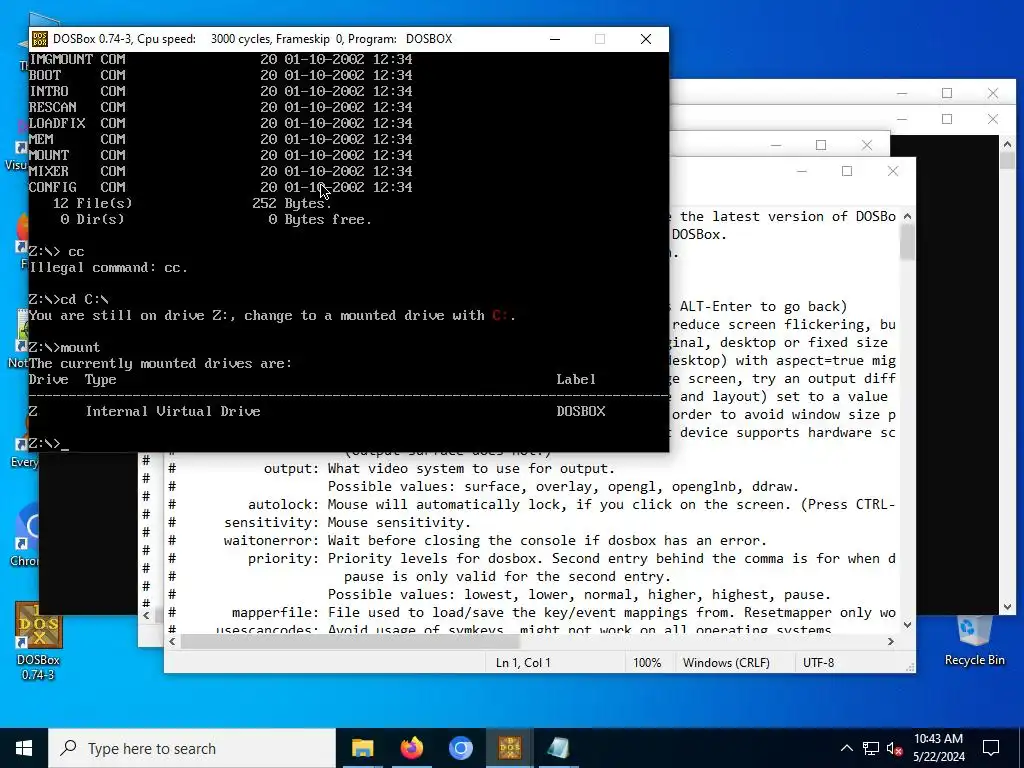Click the MIXER COM line in DOSBox
Viewport: 1024px width, 768px height.
[221, 171]
